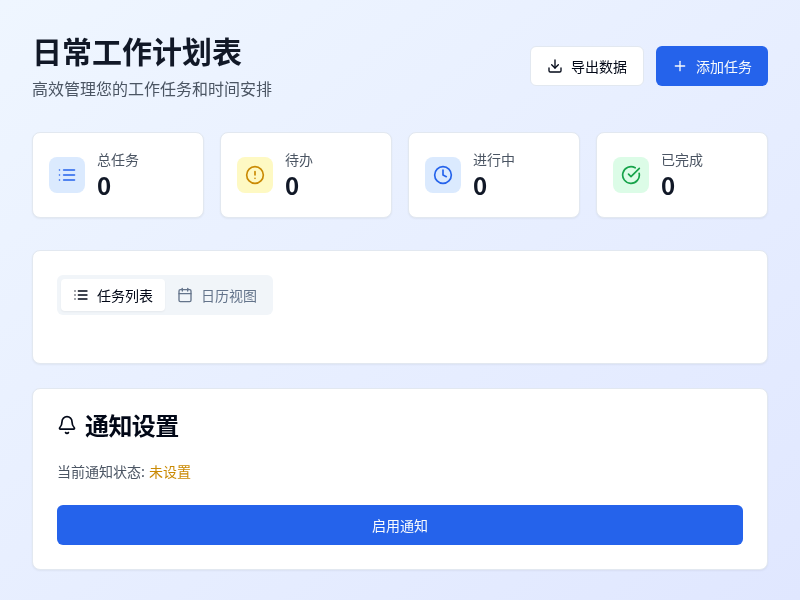The image size is (800, 600).
Task: Click the 日常工作计划表 heading
Action: click(x=137, y=53)
